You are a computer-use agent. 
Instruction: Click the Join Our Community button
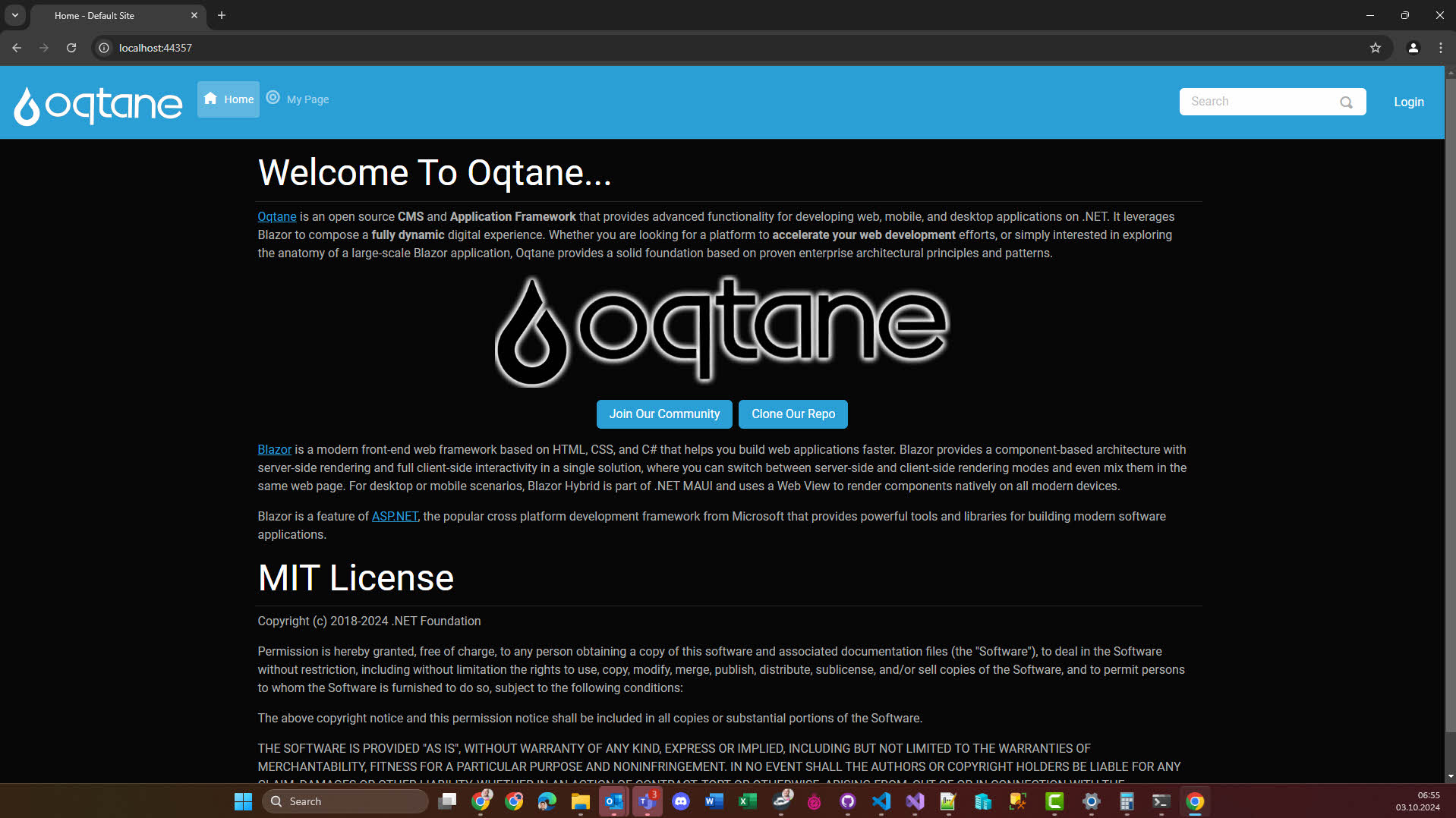[x=663, y=414]
